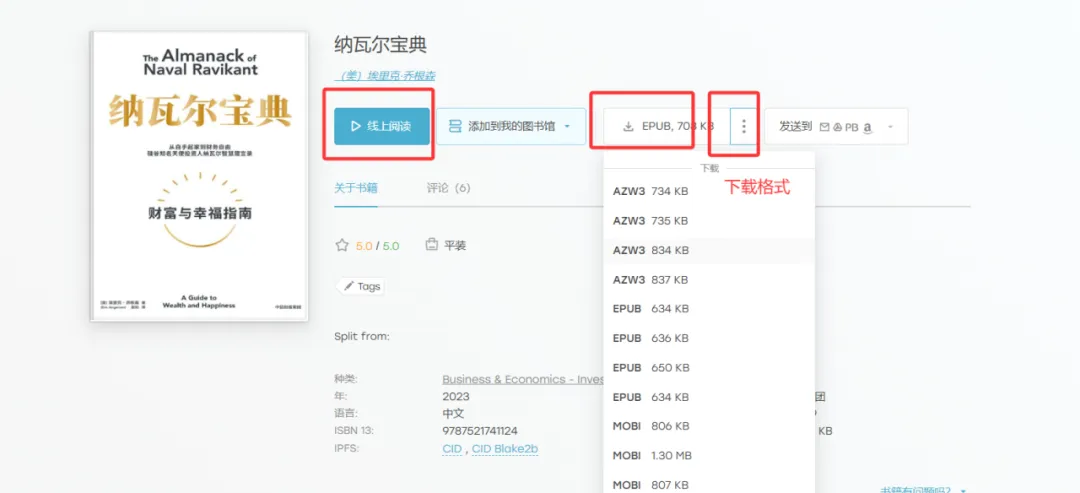This screenshot has width=1080, height=493.
Task: Open the CID Blake2b link
Action: 504,449
